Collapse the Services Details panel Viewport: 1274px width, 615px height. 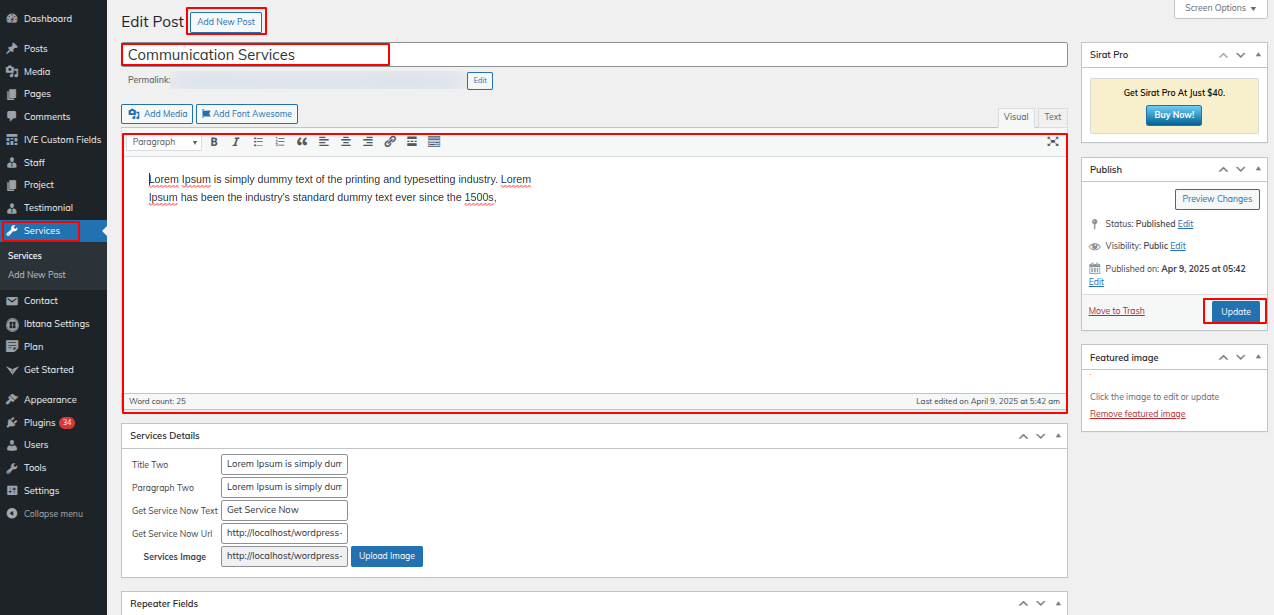point(1058,436)
